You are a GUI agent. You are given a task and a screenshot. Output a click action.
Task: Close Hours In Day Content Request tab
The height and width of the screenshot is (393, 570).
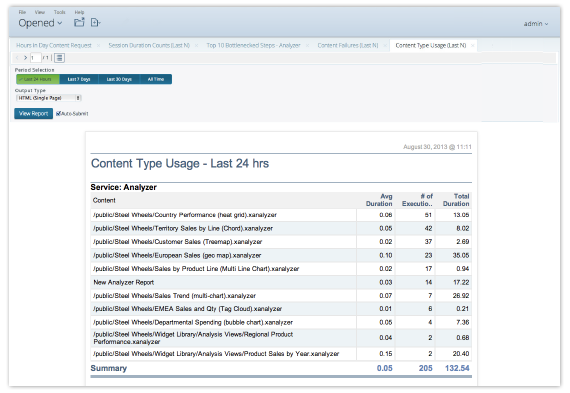coord(99,46)
